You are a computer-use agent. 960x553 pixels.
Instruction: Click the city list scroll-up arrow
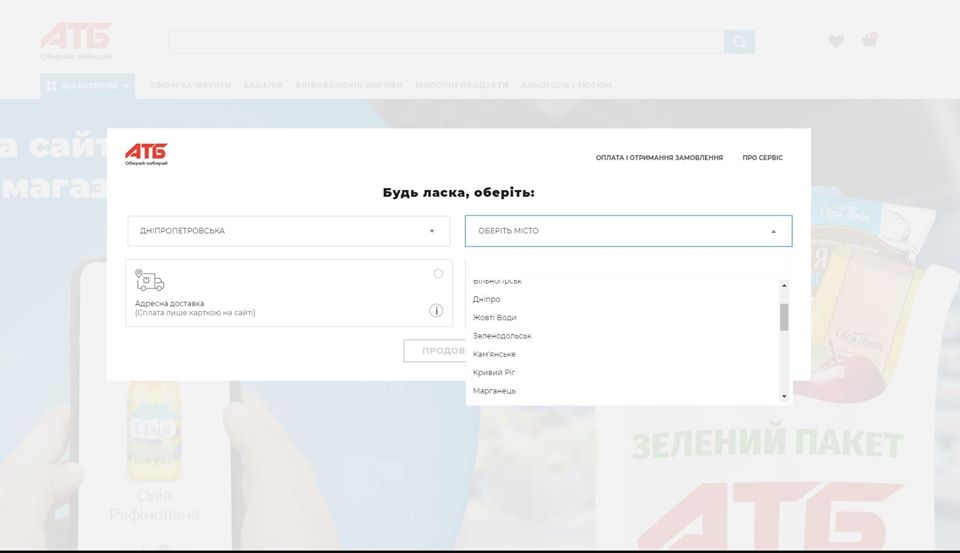tap(784, 285)
